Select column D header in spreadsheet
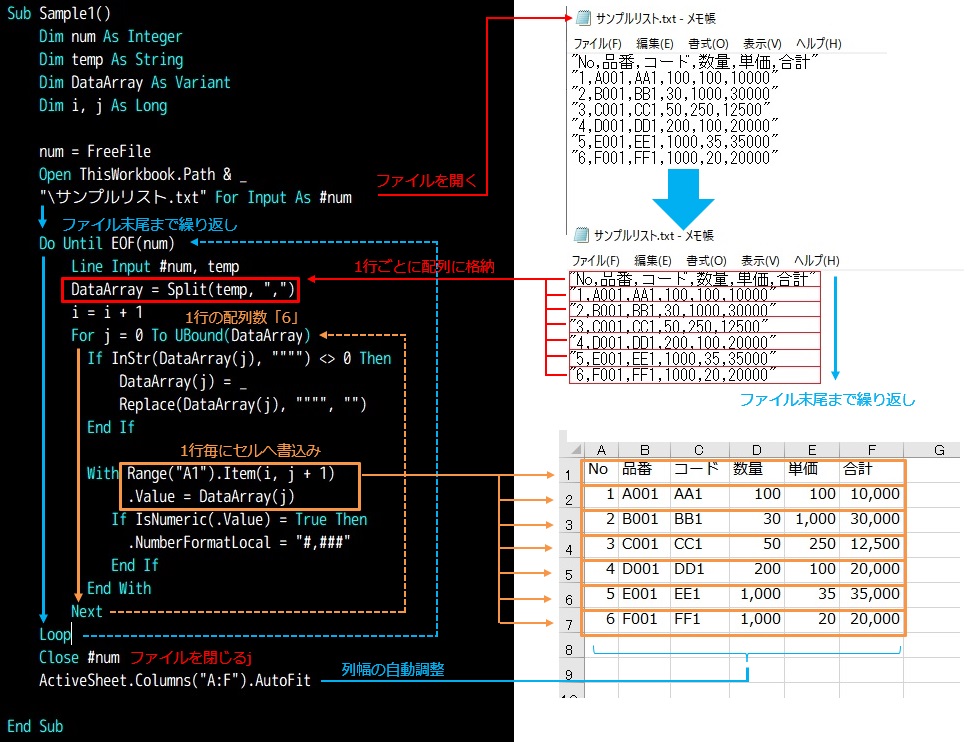Image resolution: width=971 pixels, height=742 pixels. pos(757,450)
